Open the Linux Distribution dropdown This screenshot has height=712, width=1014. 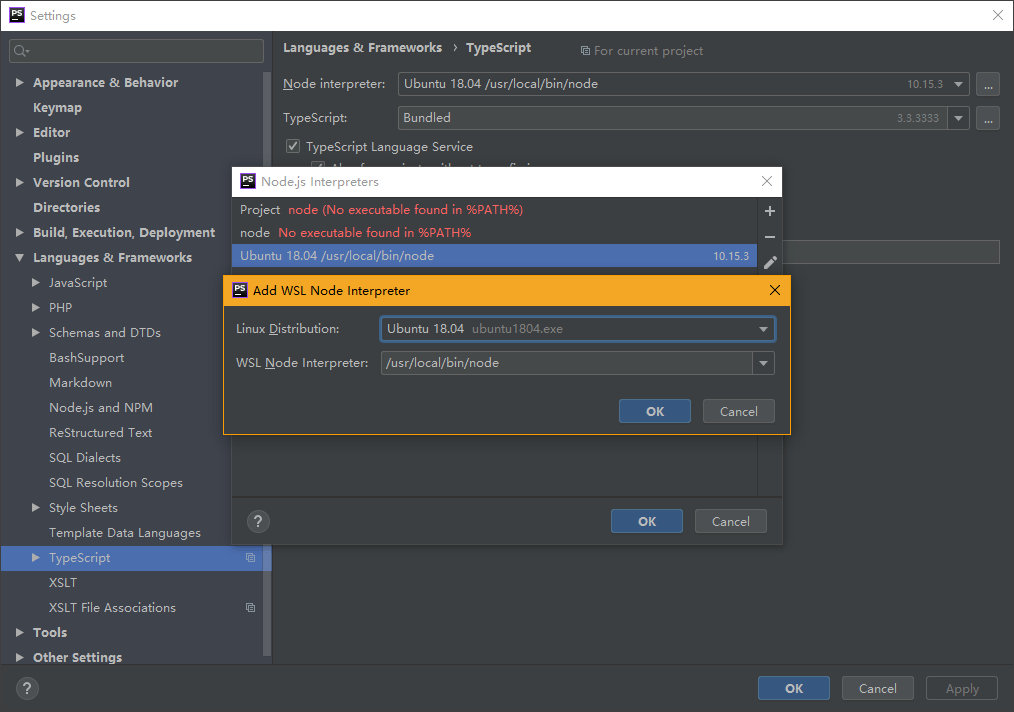pos(763,329)
